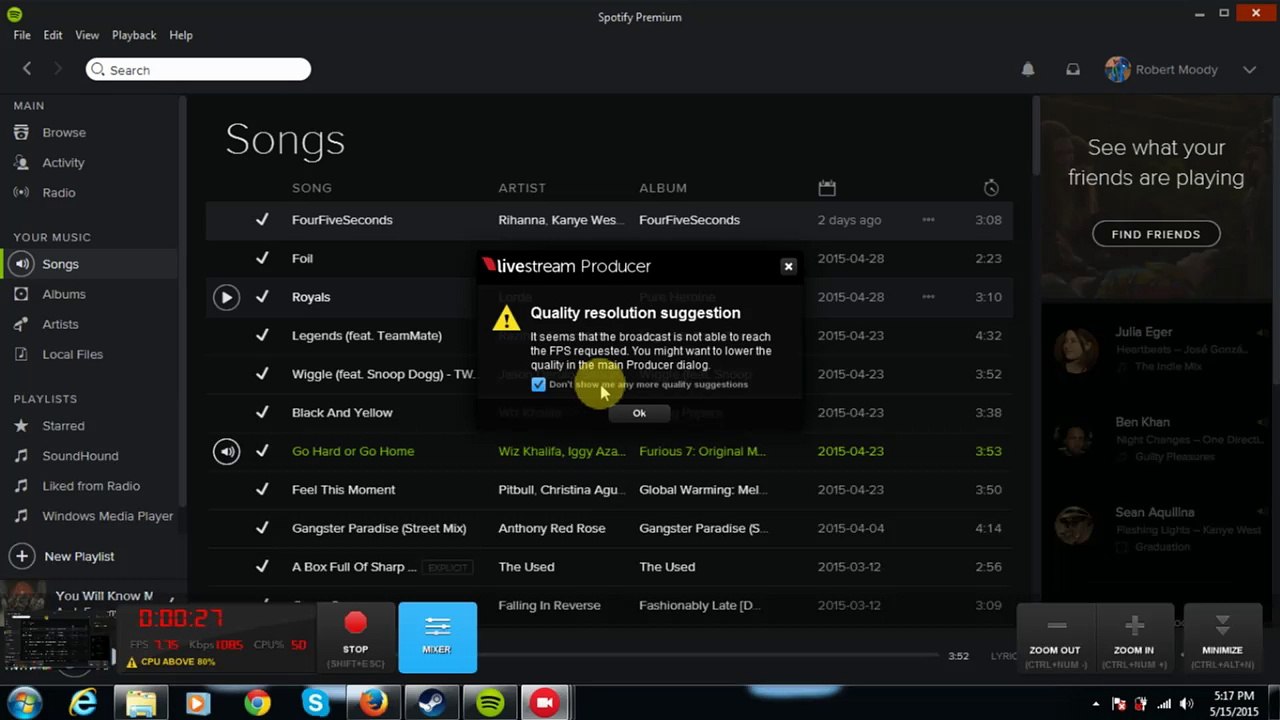Click the song list vertical scrollbar
The height and width of the screenshot is (720, 1280).
click(x=1036, y=135)
